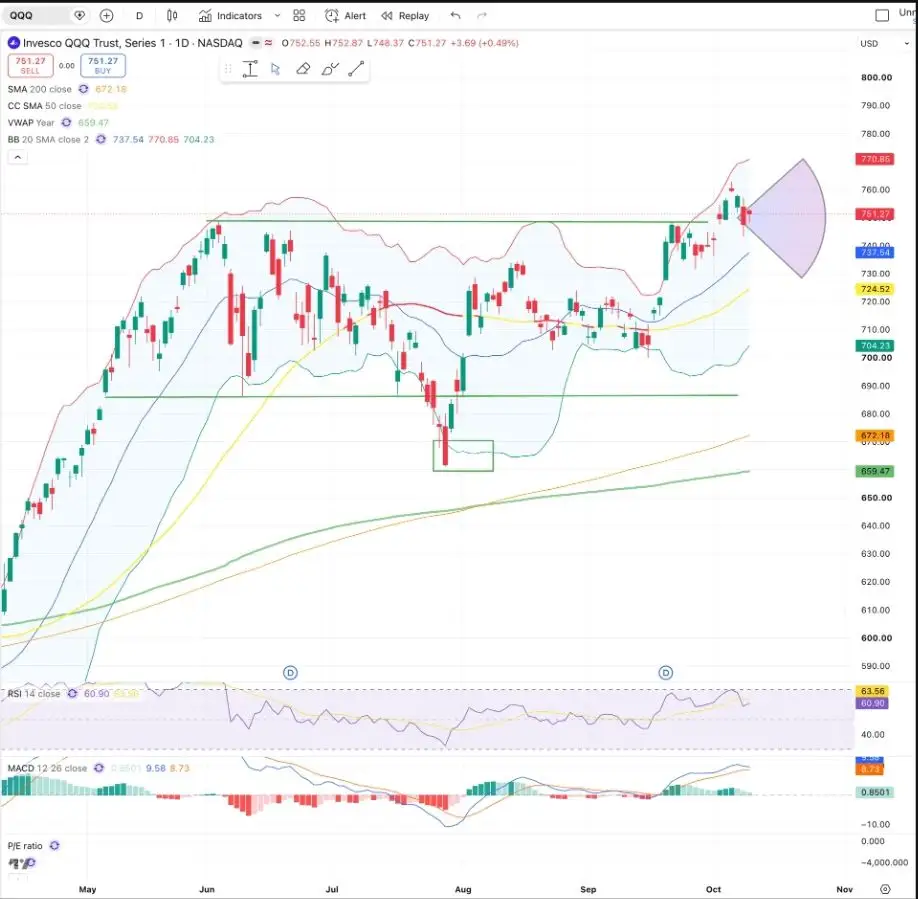
Task: Start bar Replay mode
Action: click(x=405, y=16)
